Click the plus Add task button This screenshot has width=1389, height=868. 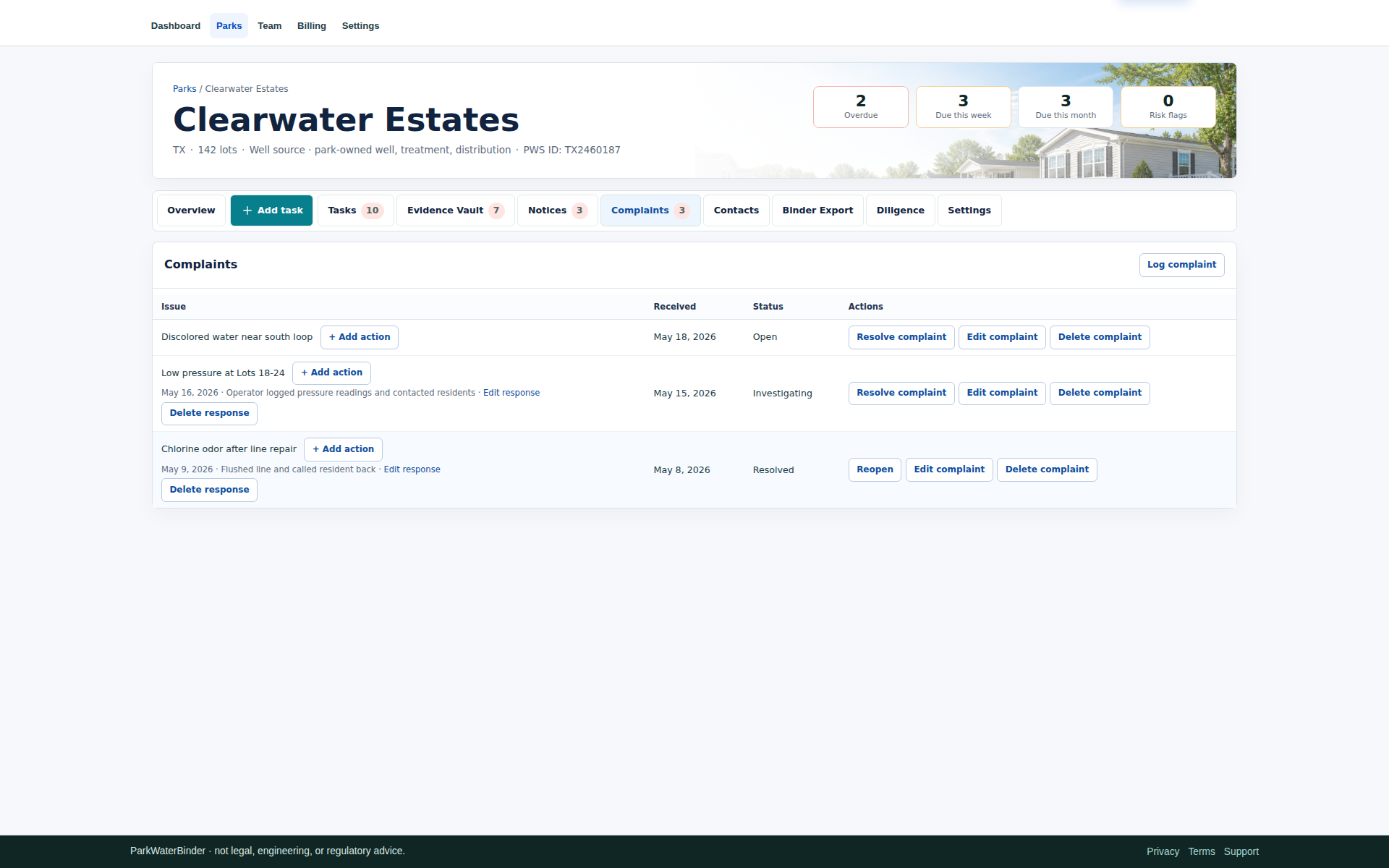coord(271,210)
